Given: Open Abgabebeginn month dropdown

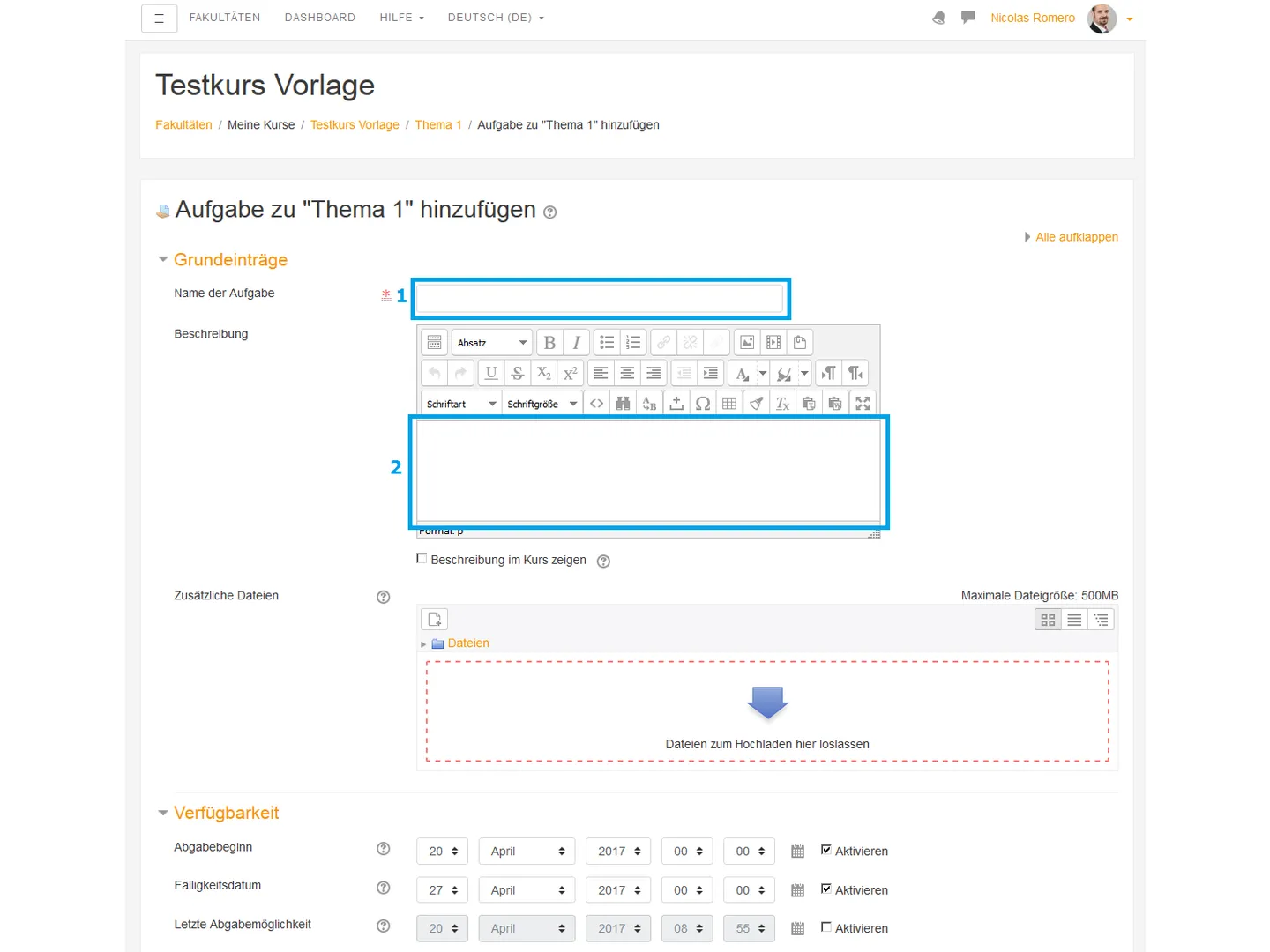Looking at the screenshot, I should pyautogui.click(x=527, y=852).
